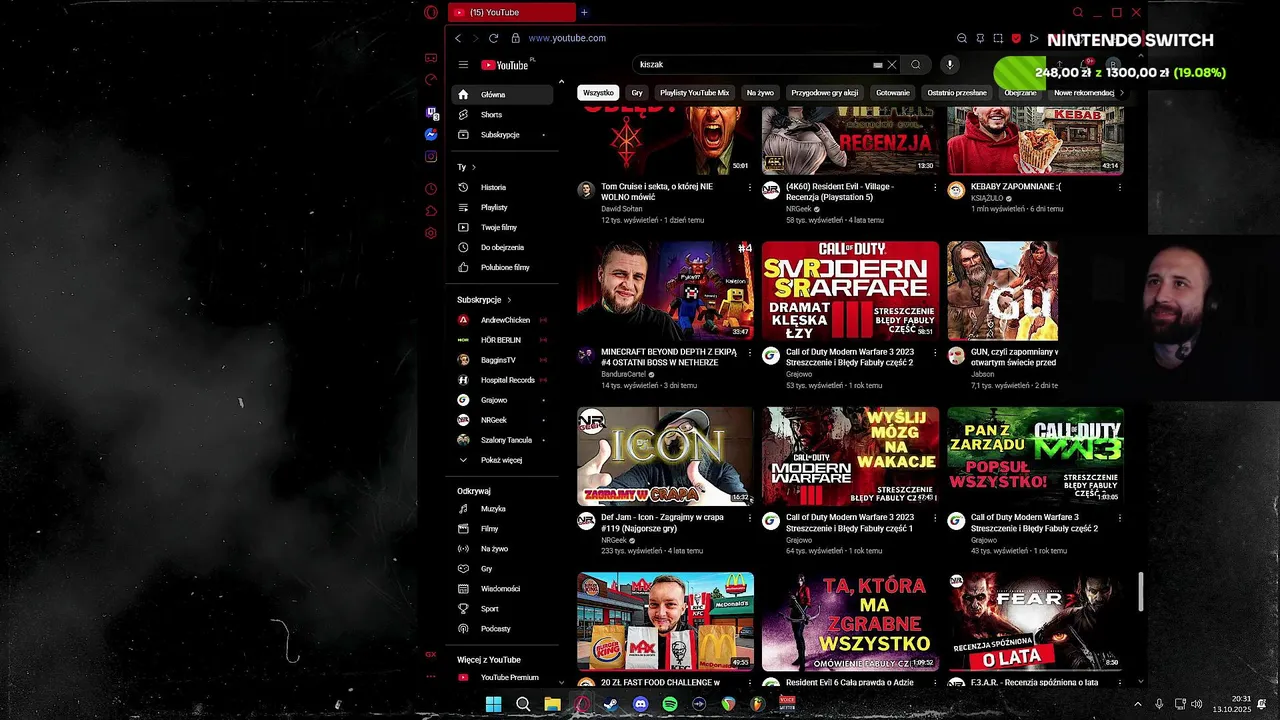Screen dimensions: 1280x720
Task: Open Shorts in the sidebar
Action: [501, 115]
